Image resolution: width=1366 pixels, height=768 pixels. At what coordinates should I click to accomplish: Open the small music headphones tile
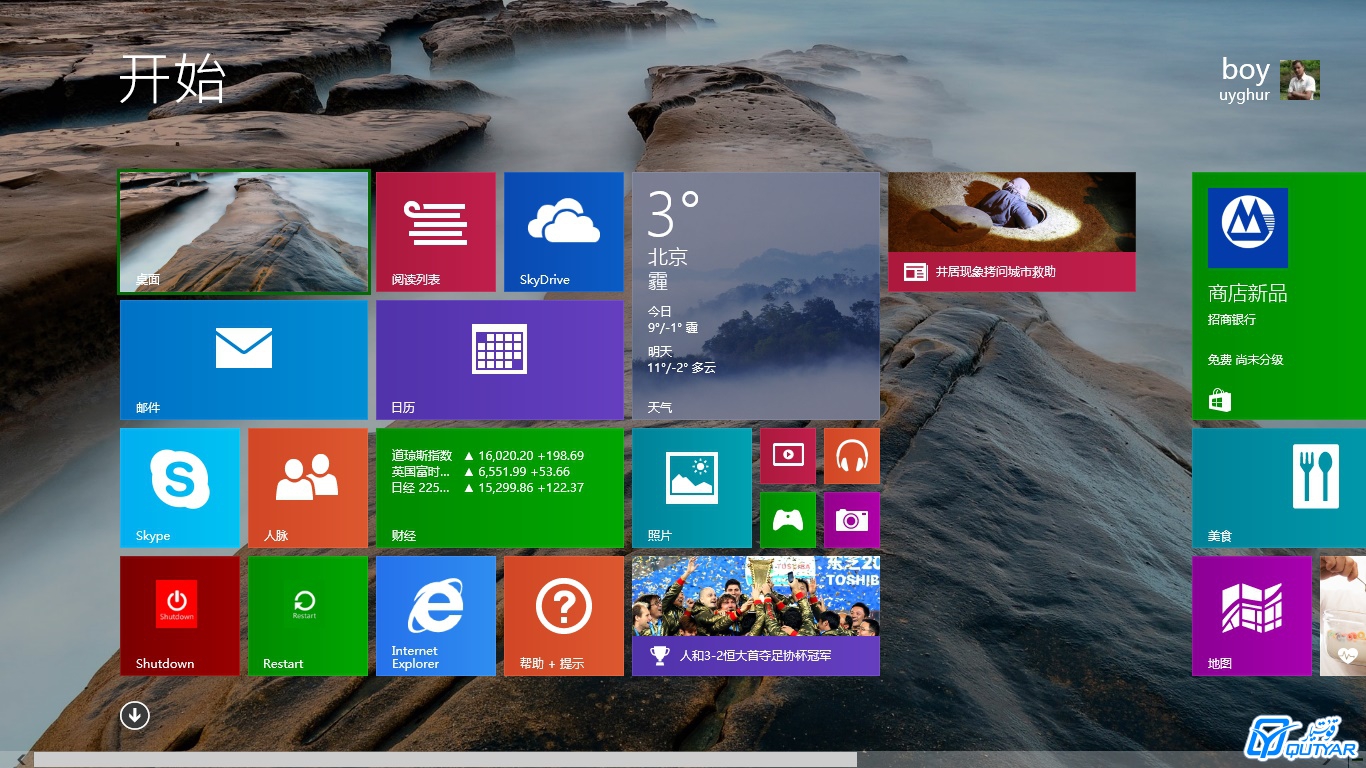coord(852,456)
